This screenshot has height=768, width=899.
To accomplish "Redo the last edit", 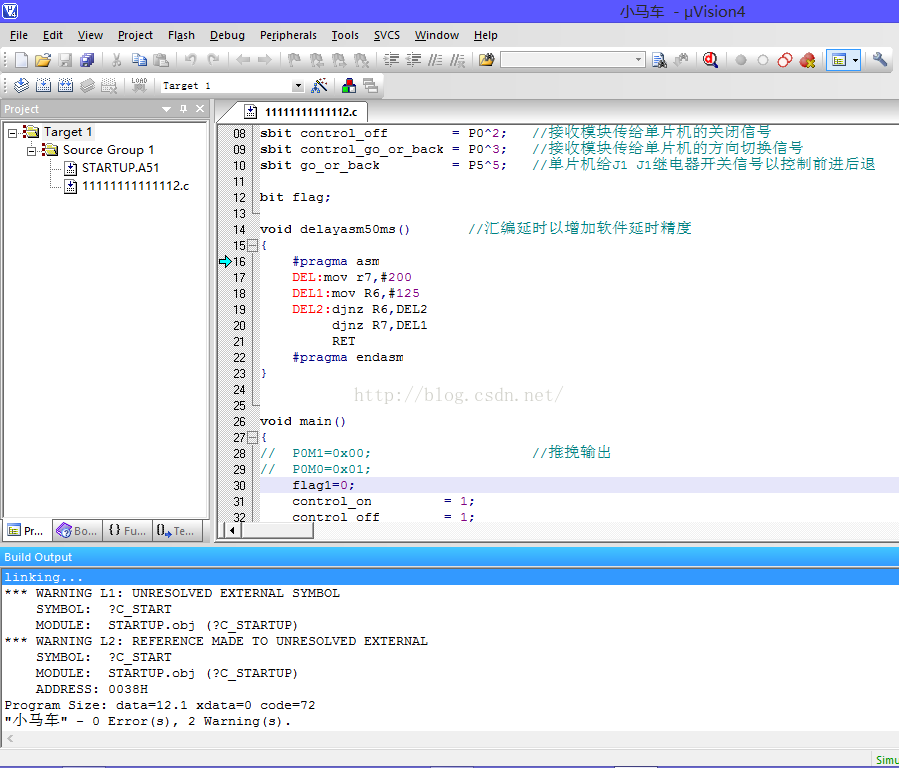I will click(213, 60).
